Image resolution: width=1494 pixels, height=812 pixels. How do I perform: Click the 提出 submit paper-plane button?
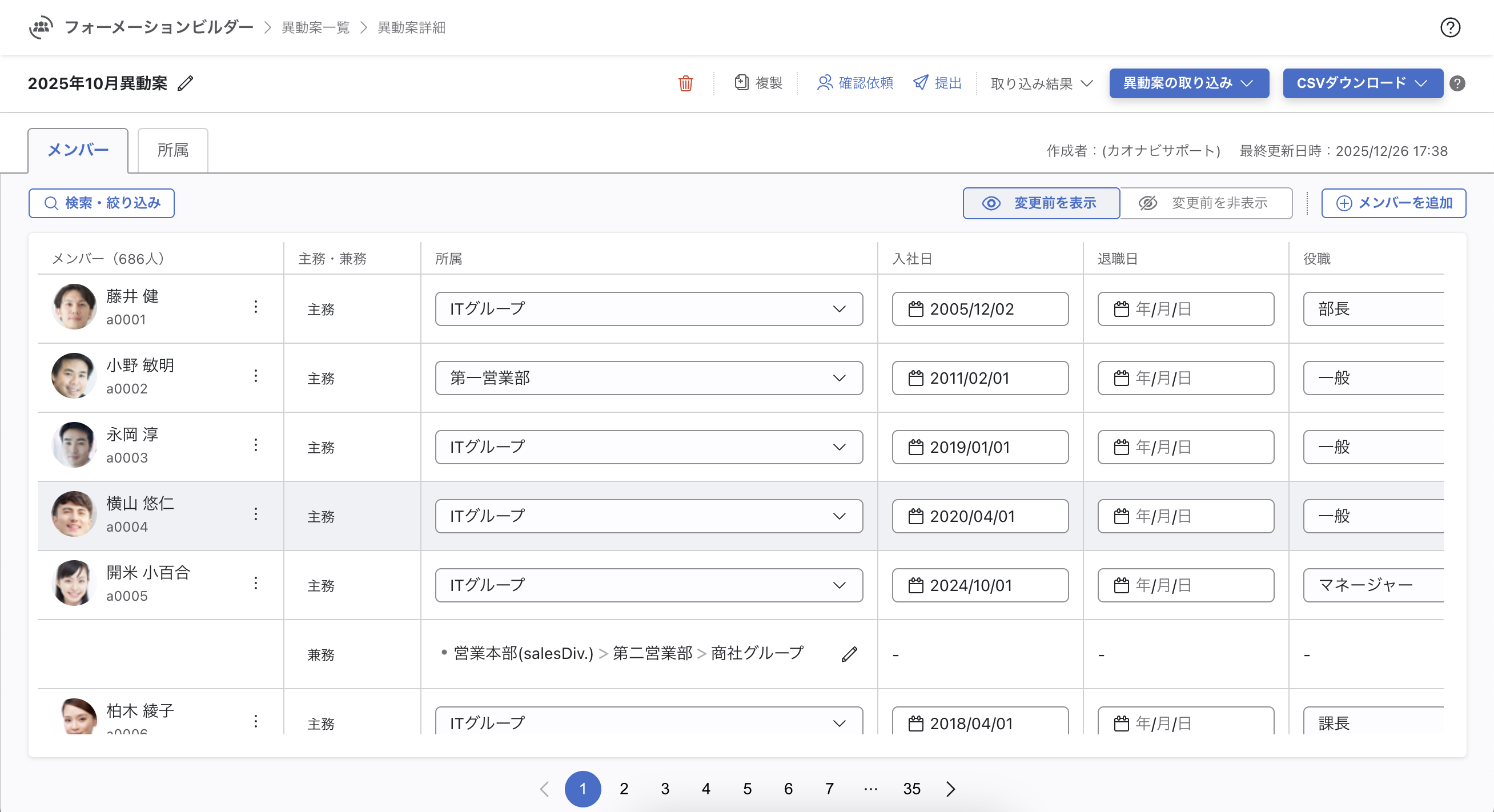click(937, 83)
